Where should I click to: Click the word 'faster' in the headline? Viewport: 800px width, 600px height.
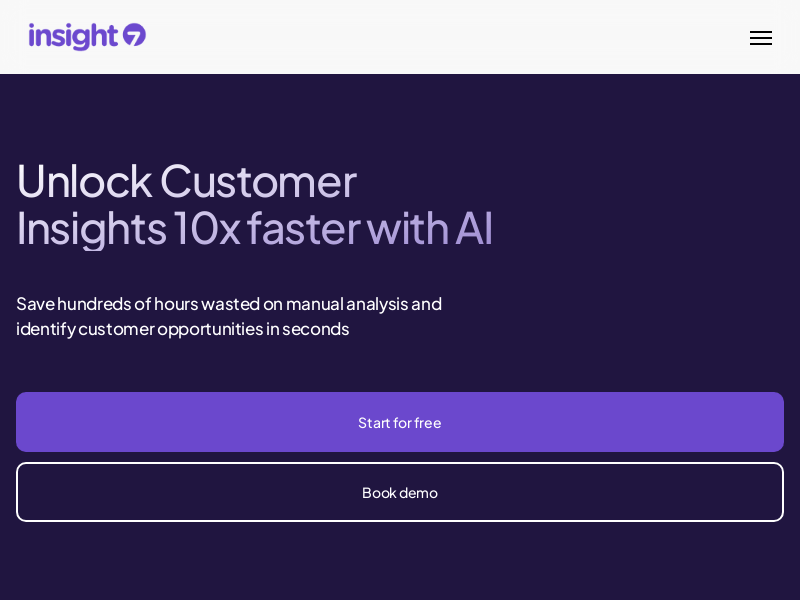[x=304, y=228]
